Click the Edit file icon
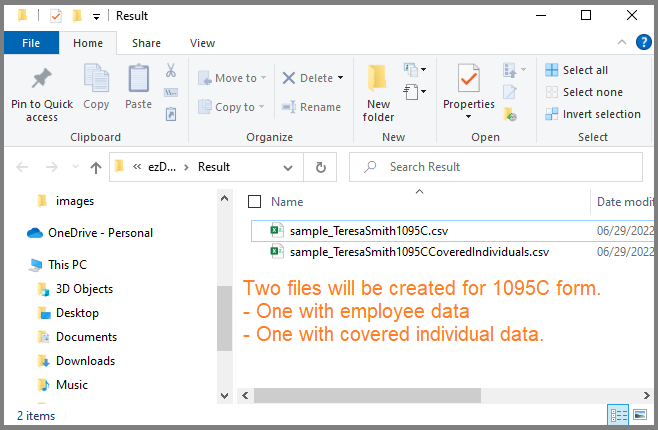Screen dimensions: 658x430 (510, 92)
